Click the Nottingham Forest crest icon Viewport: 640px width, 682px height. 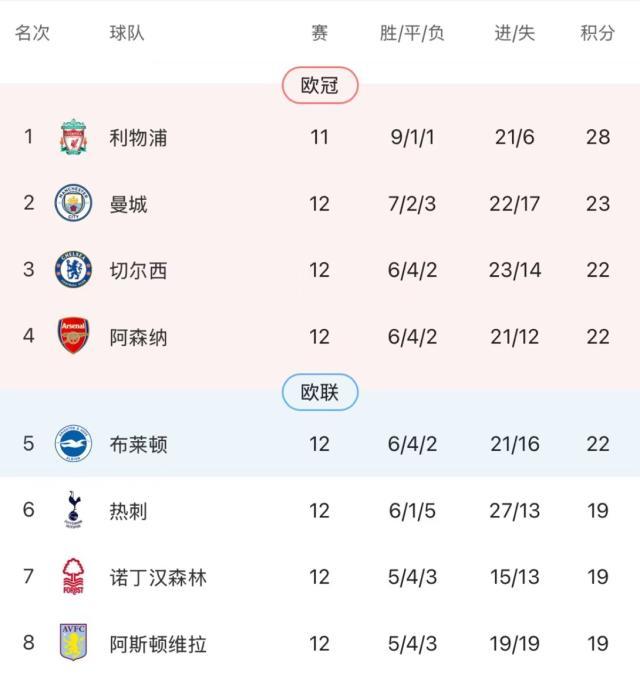[73, 577]
